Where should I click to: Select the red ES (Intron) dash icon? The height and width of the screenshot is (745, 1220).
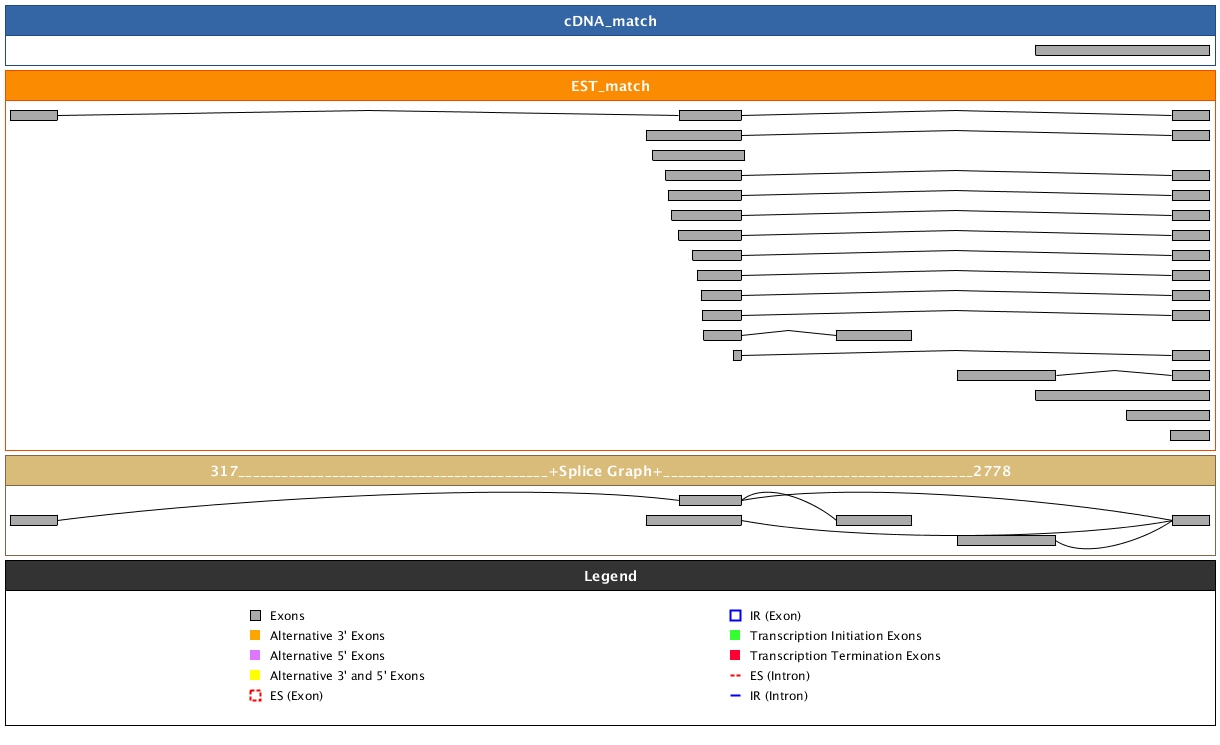735,676
